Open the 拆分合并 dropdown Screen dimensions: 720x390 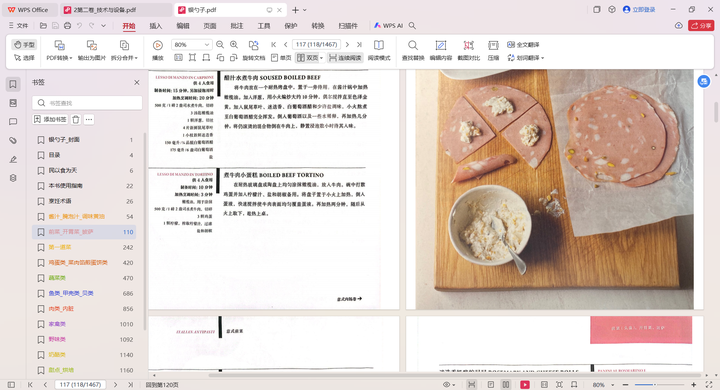(124, 58)
